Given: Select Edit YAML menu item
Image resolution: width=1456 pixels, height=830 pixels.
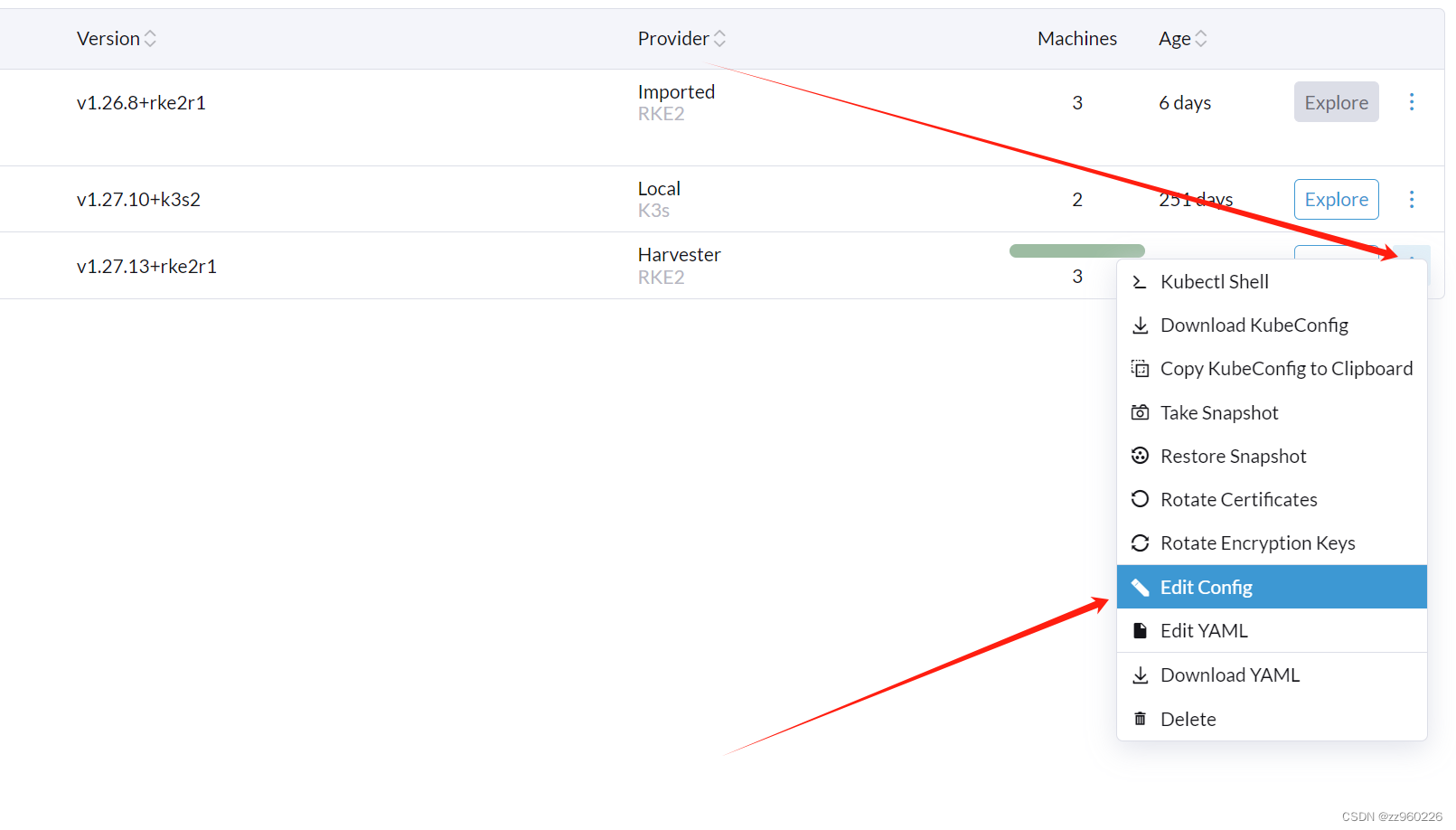Looking at the screenshot, I should pos(1272,631).
